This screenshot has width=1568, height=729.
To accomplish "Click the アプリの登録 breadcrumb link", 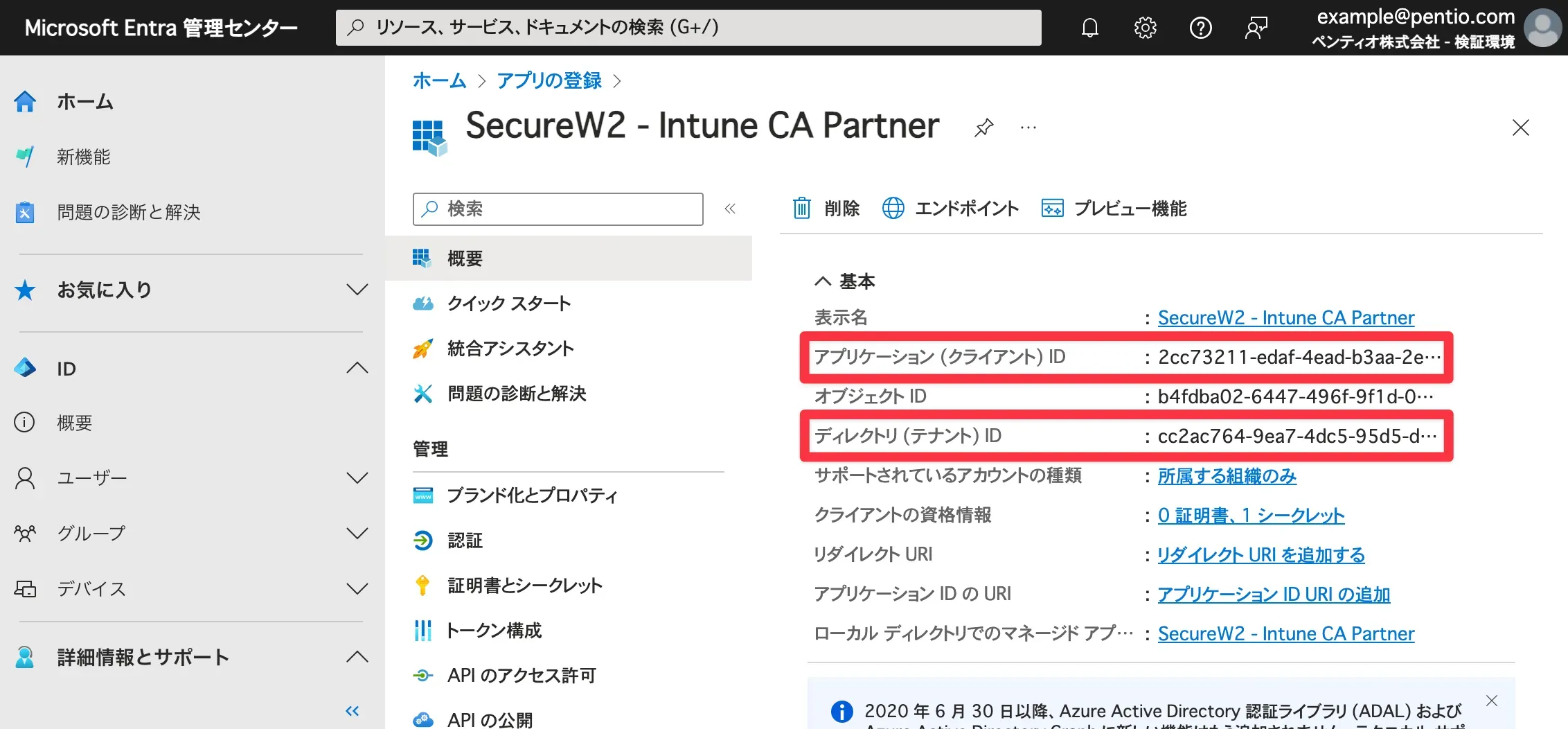I will (x=549, y=81).
